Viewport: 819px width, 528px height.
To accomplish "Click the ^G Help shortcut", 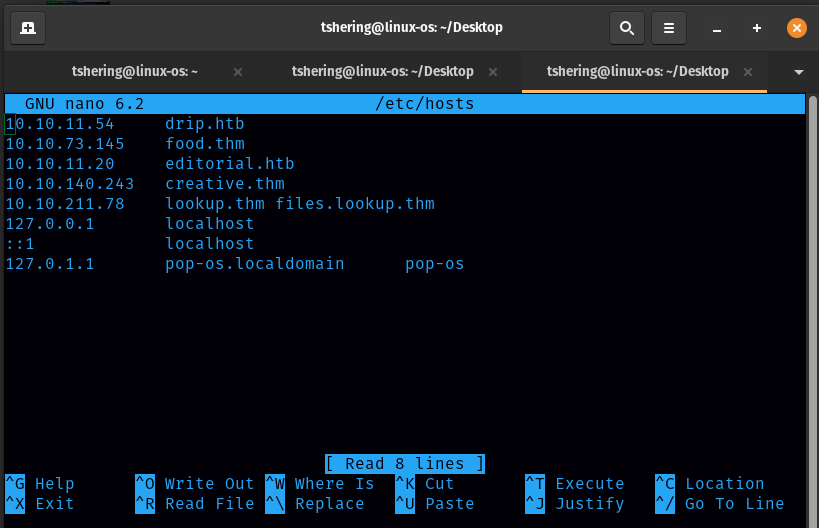I will pos(40,484).
